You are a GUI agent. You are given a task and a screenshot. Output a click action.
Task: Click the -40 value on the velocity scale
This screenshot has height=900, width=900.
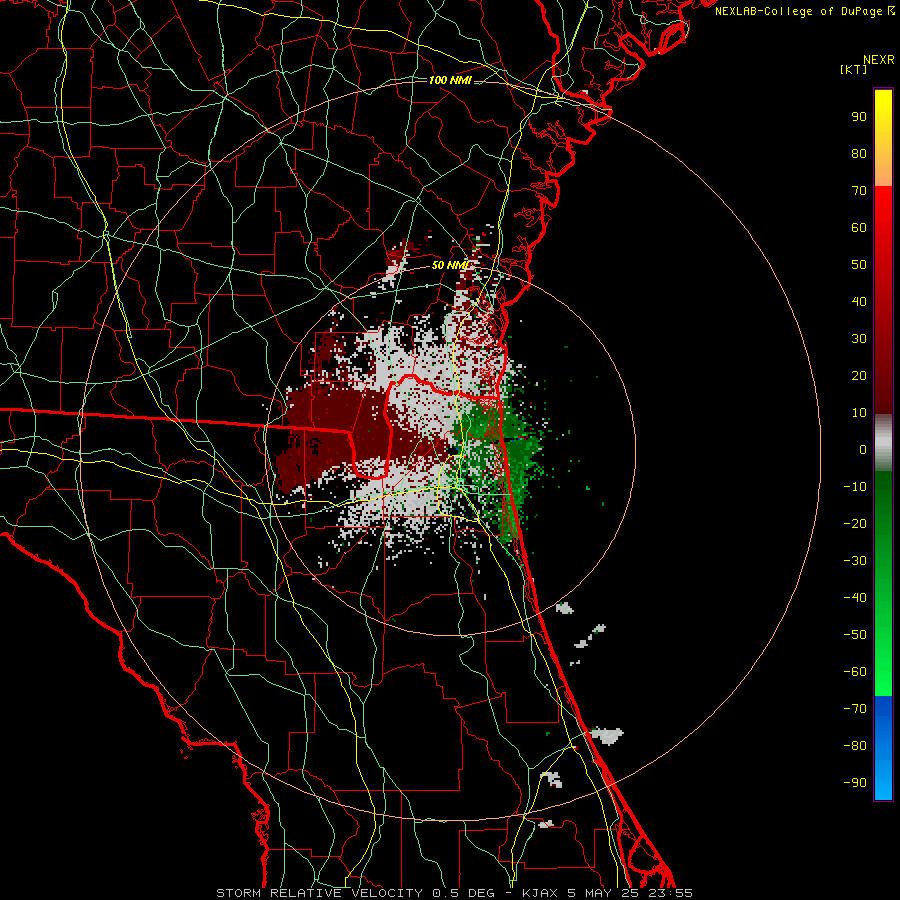(x=855, y=598)
